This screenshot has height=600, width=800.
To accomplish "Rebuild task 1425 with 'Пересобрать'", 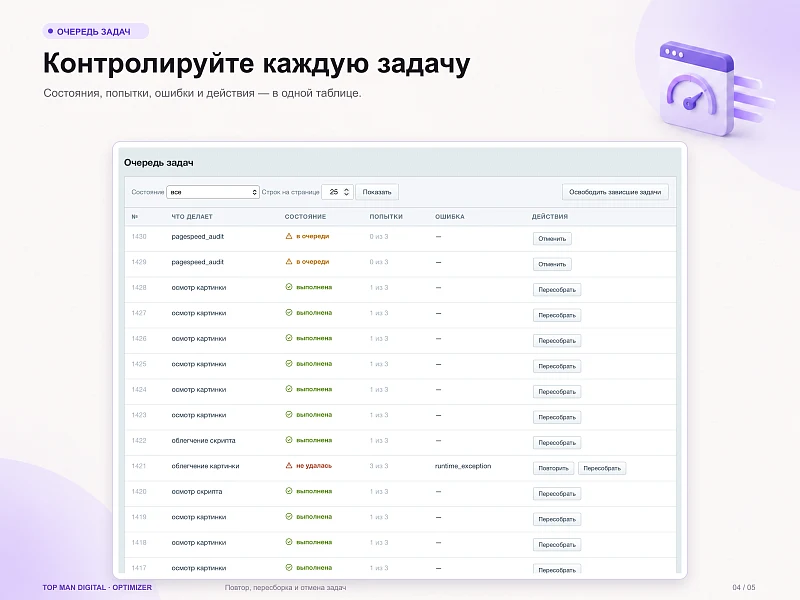I will 557,366.
